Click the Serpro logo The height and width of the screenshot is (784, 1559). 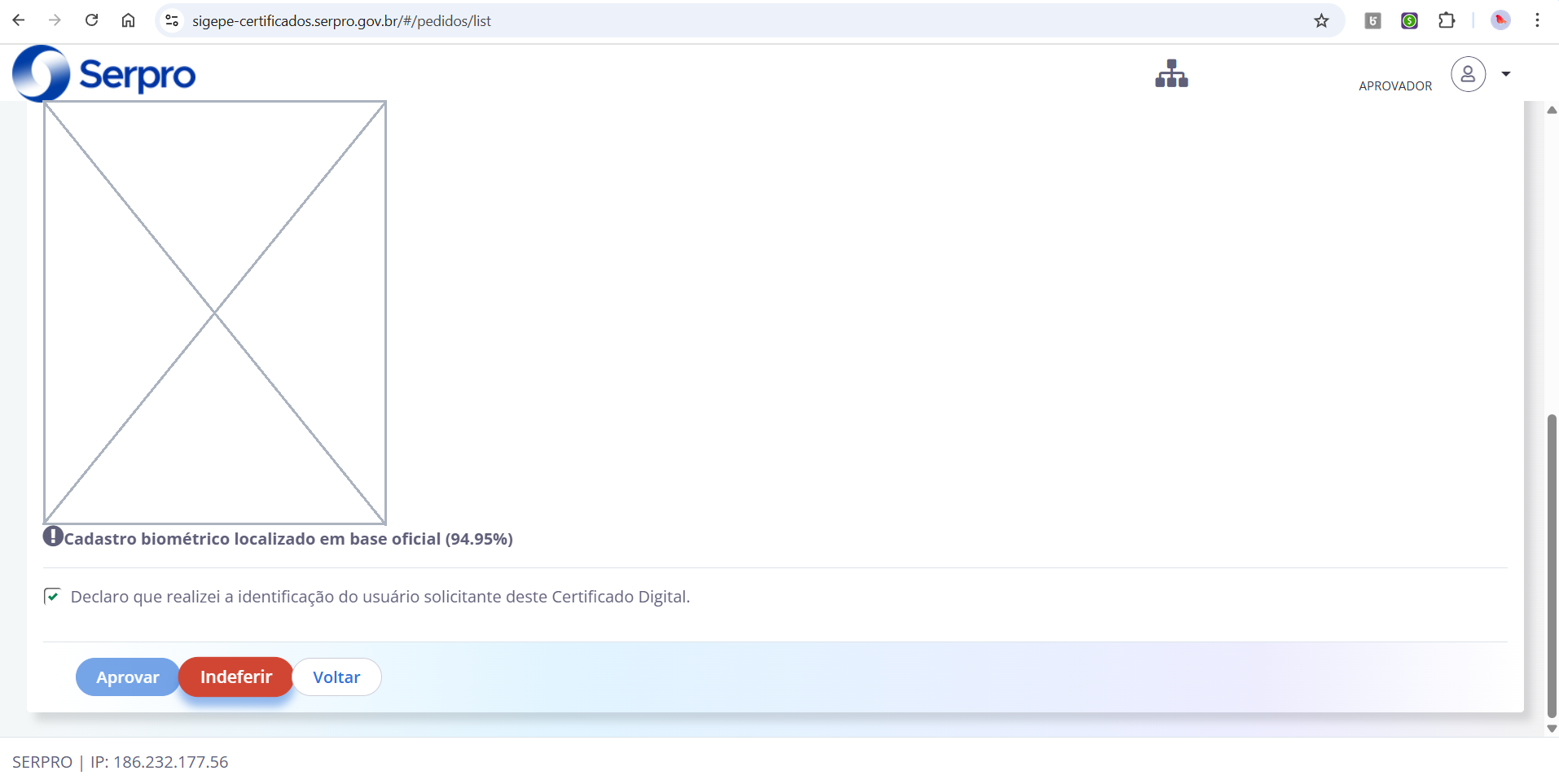click(x=104, y=73)
